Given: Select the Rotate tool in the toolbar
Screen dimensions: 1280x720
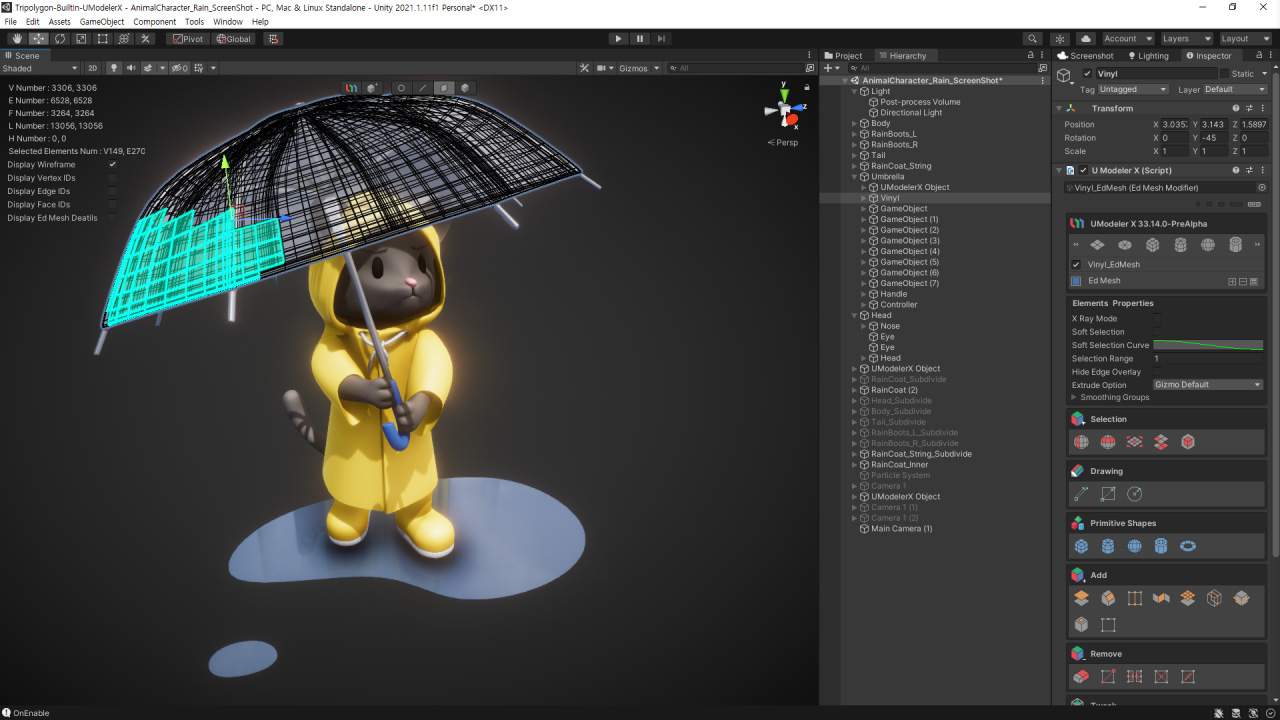Looking at the screenshot, I should [60, 39].
